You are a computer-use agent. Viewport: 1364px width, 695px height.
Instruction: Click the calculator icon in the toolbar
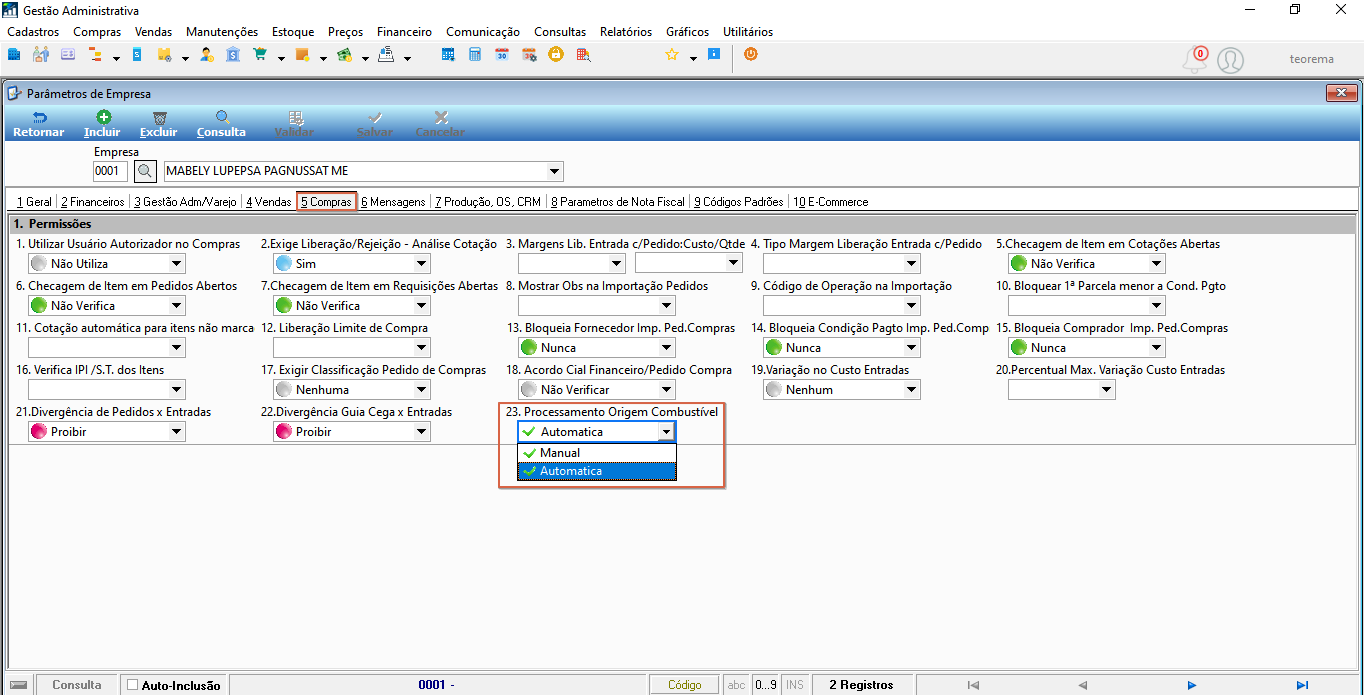click(475, 55)
